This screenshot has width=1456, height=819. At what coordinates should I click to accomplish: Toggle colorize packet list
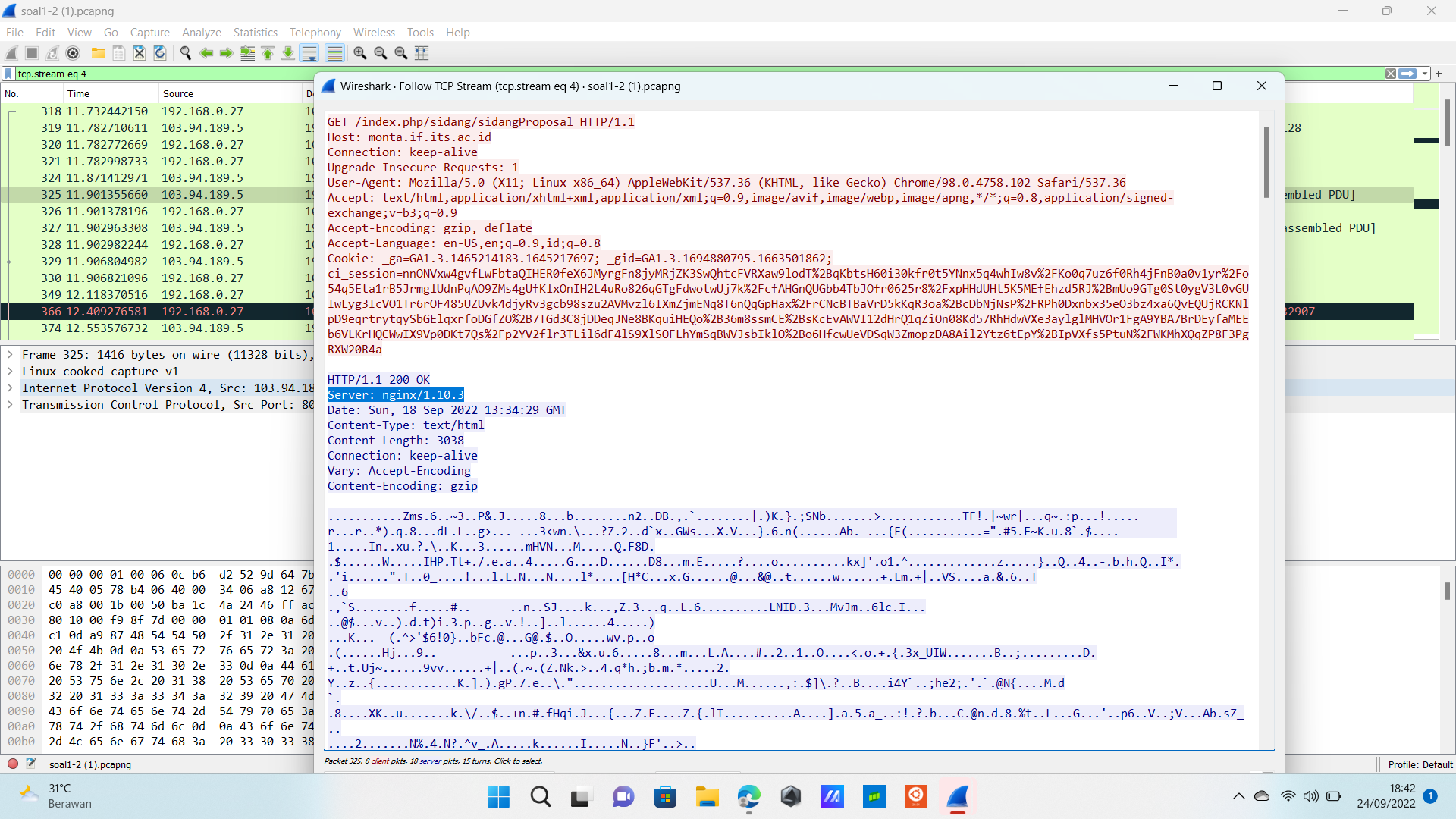click(334, 53)
